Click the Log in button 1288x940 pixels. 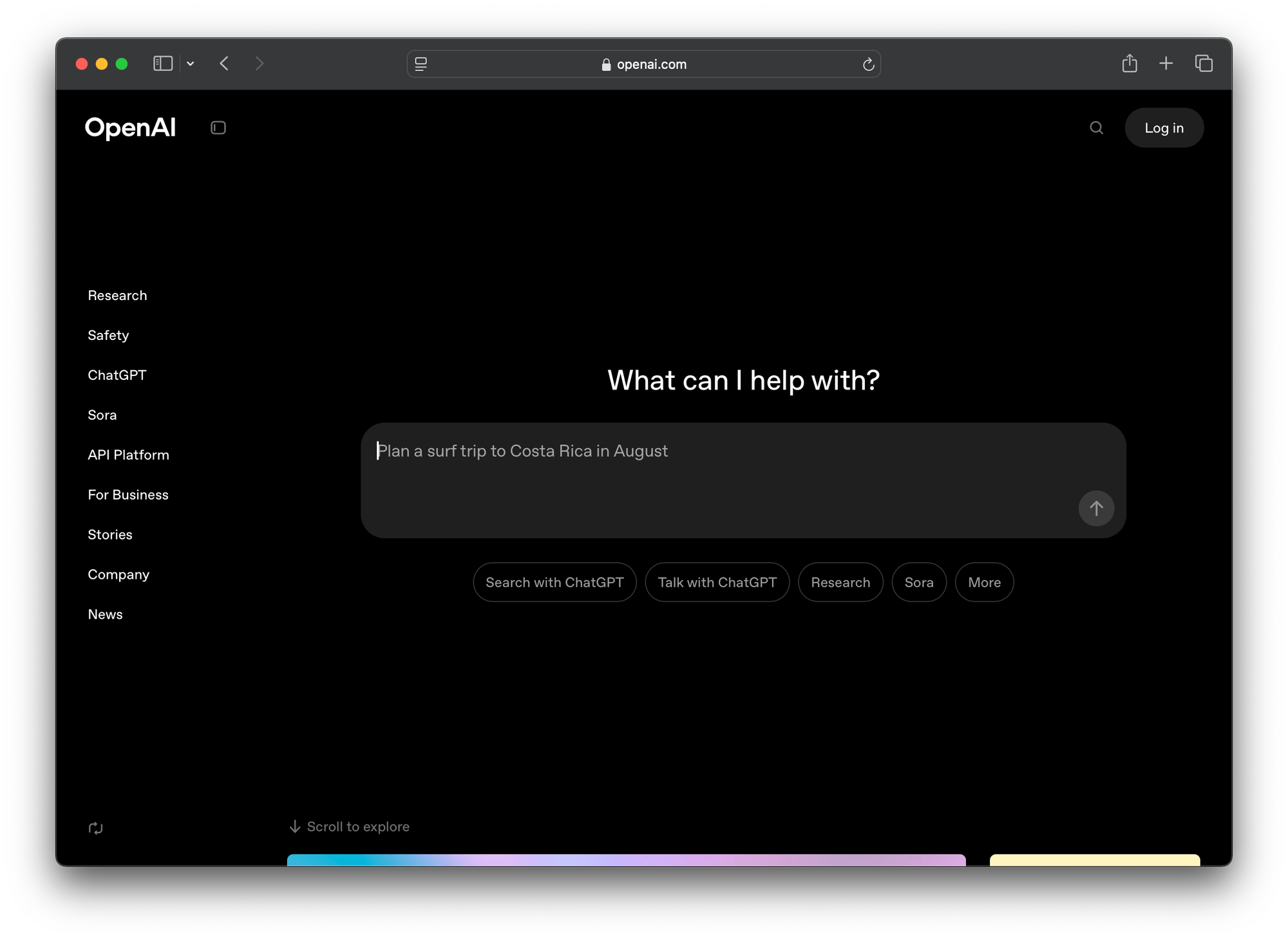[1164, 127]
